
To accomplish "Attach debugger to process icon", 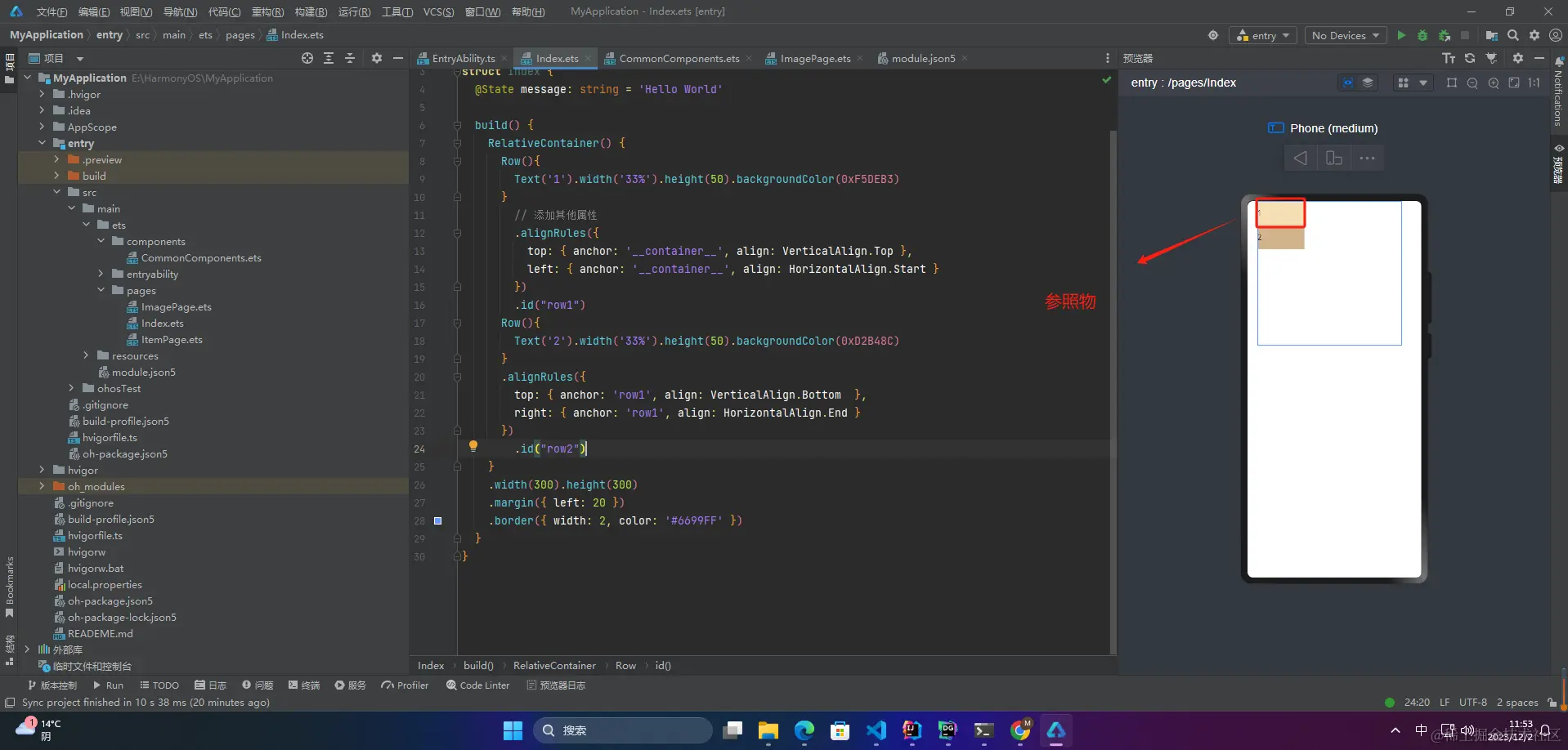I will click(1445, 35).
